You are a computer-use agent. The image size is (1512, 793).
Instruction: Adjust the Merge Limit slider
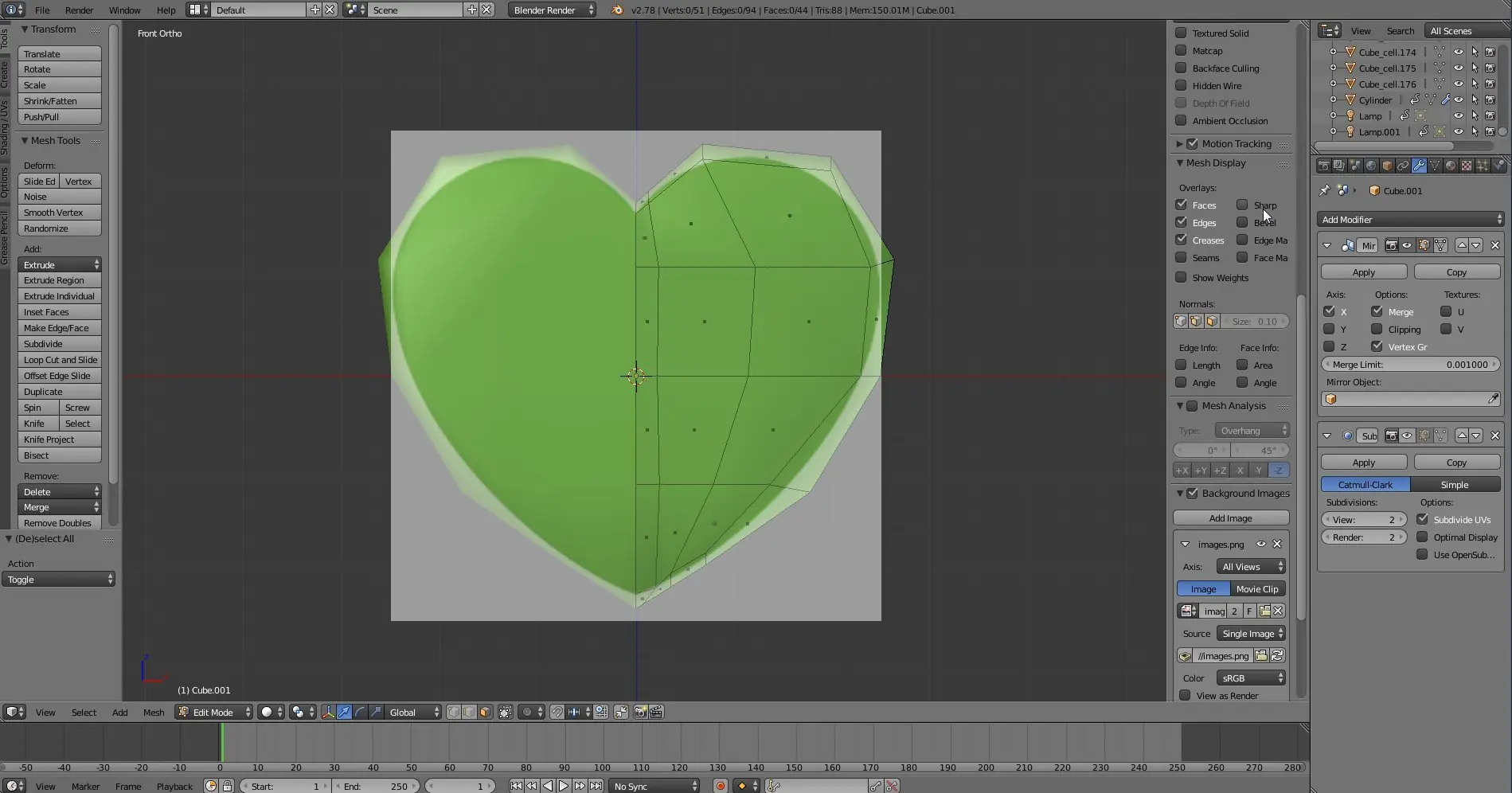click(x=1409, y=364)
